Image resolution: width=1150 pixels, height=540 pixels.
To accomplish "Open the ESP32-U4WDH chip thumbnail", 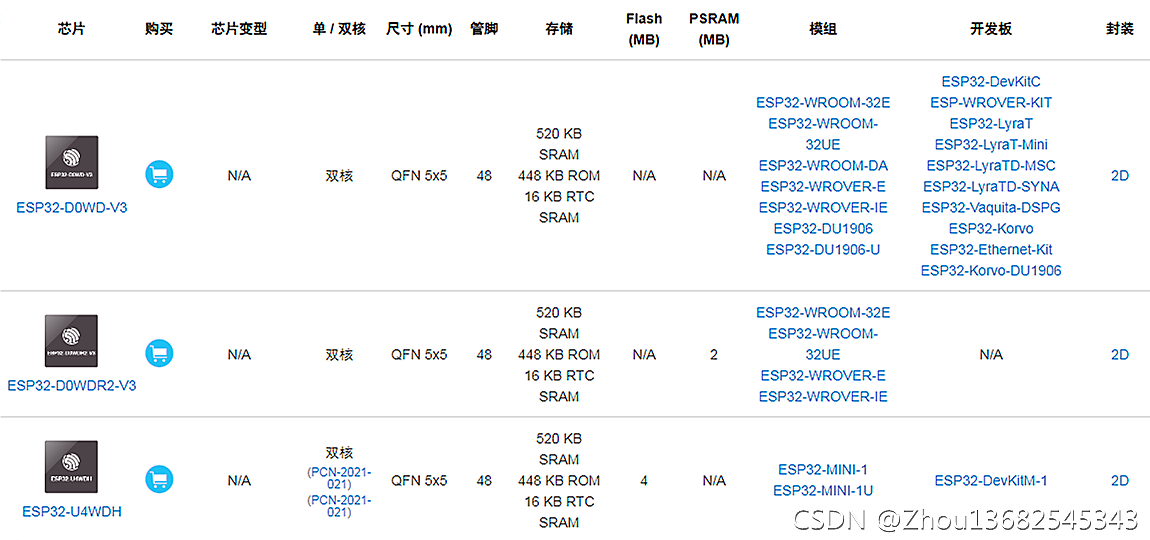I will pyautogui.click(x=71, y=467).
